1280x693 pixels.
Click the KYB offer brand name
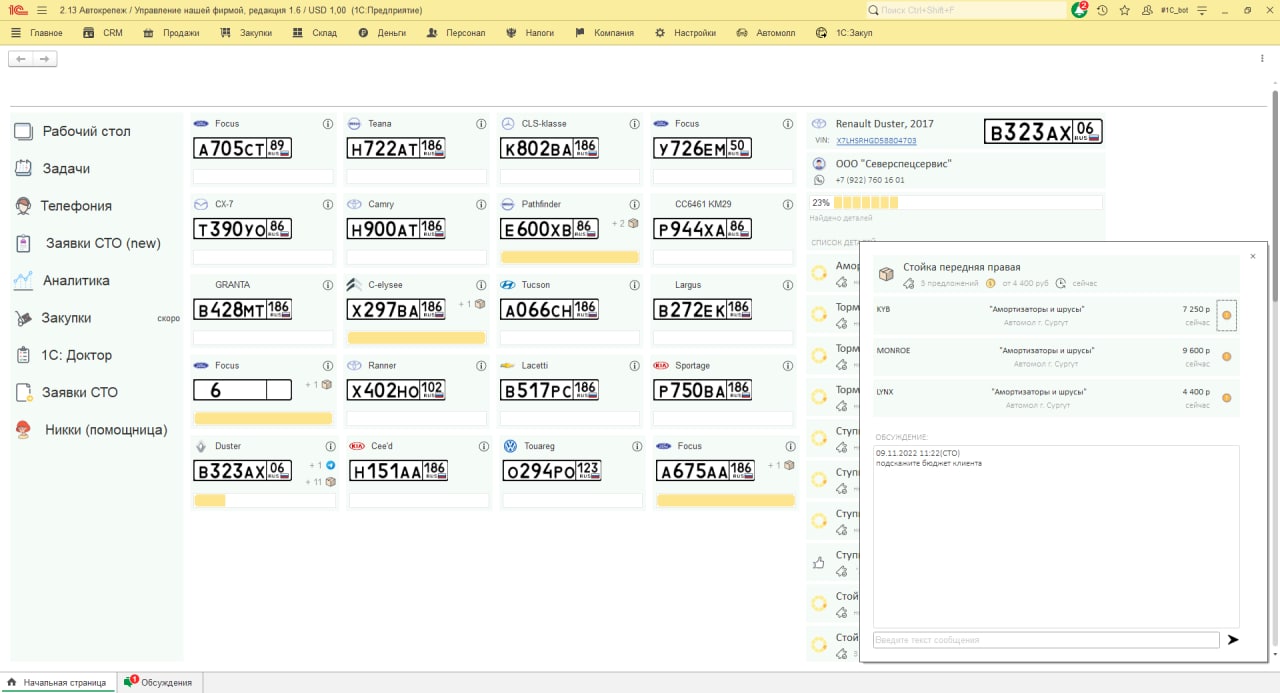click(x=883, y=309)
